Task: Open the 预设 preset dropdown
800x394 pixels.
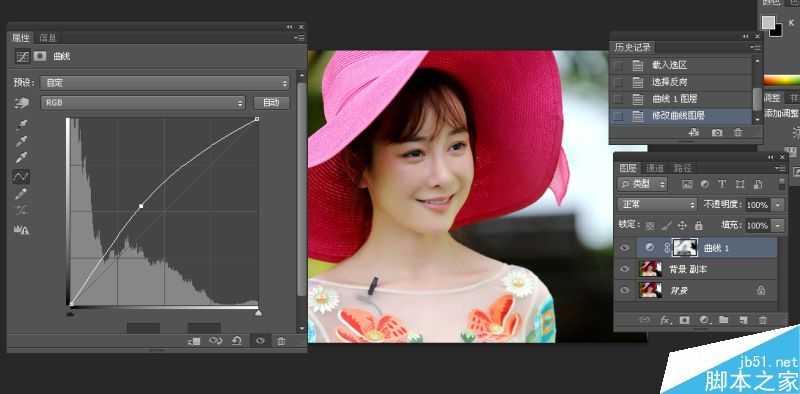Action: click(x=165, y=83)
